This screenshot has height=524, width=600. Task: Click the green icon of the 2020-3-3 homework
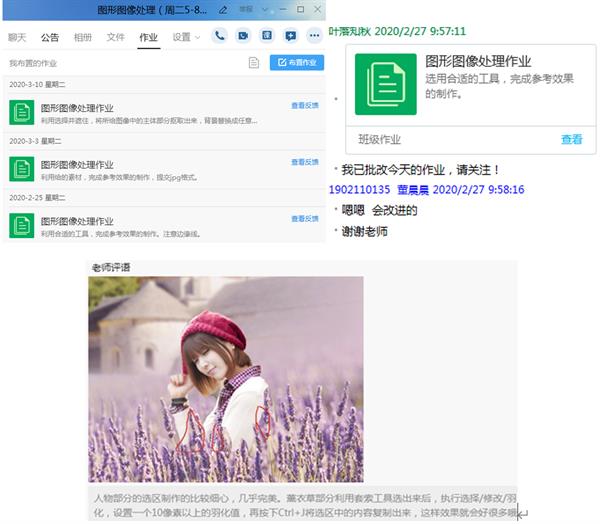tap(22, 167)
